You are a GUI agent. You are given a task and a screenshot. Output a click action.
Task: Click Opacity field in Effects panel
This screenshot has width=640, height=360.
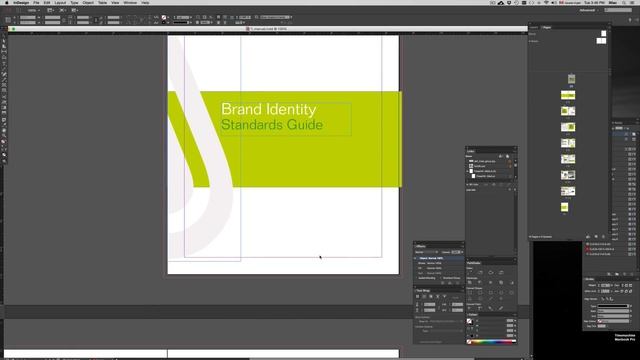[x=456, y=252]
